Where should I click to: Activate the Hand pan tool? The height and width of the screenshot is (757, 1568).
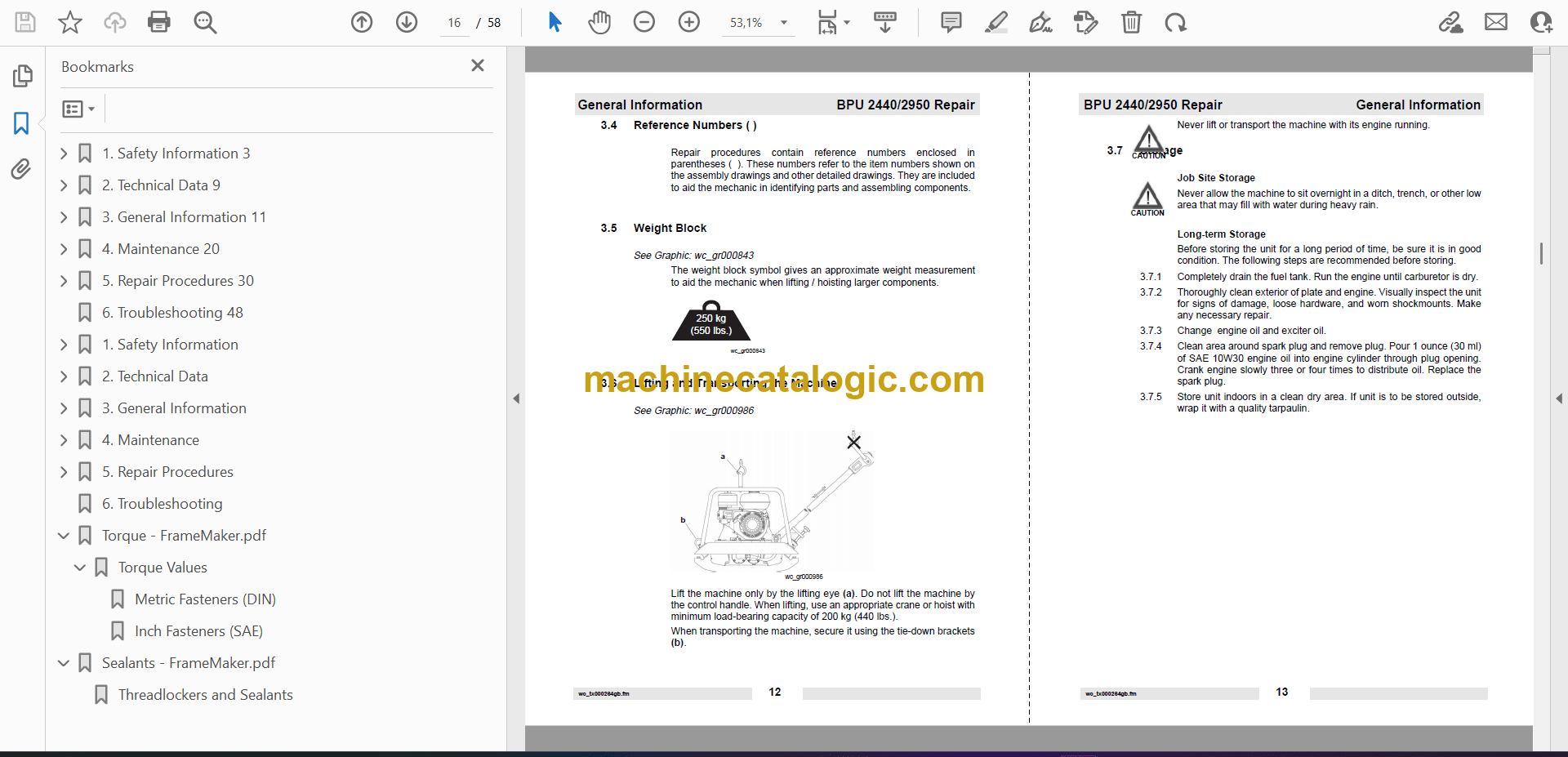[x=599, y=22]
